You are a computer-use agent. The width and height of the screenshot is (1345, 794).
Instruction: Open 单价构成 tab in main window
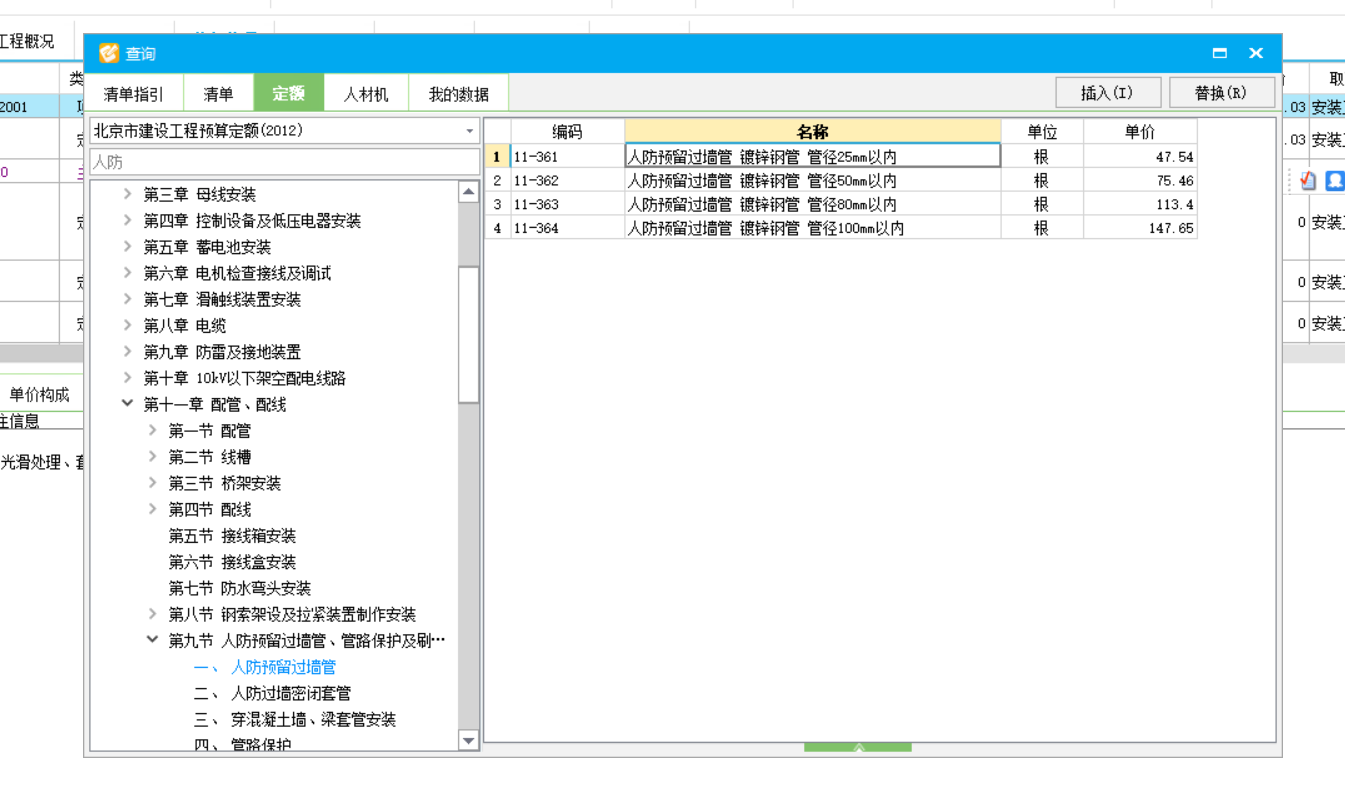pos(40,394)
